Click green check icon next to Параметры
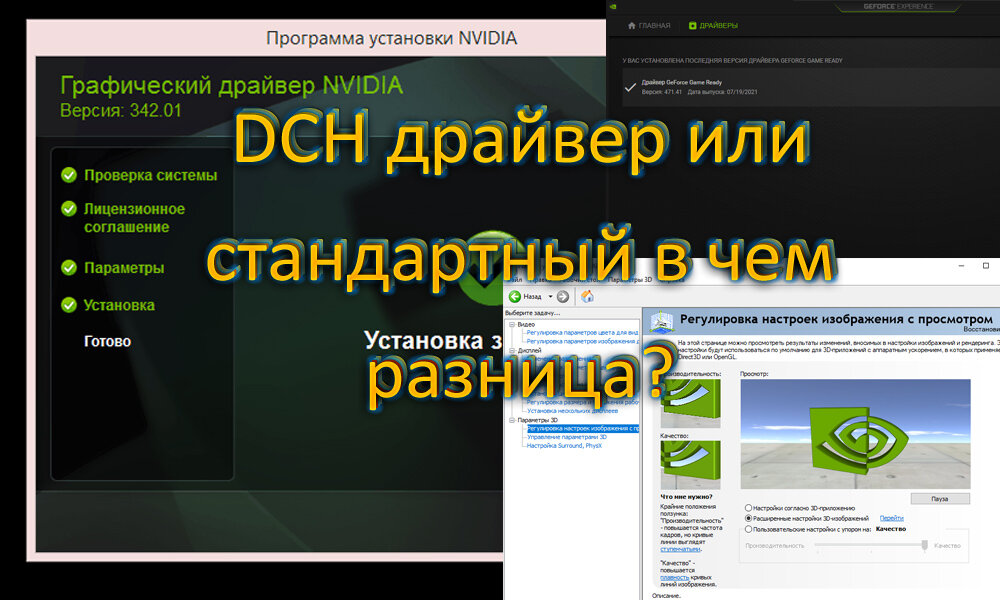The width and height of the screenshot is (1000, 600). 69,268
